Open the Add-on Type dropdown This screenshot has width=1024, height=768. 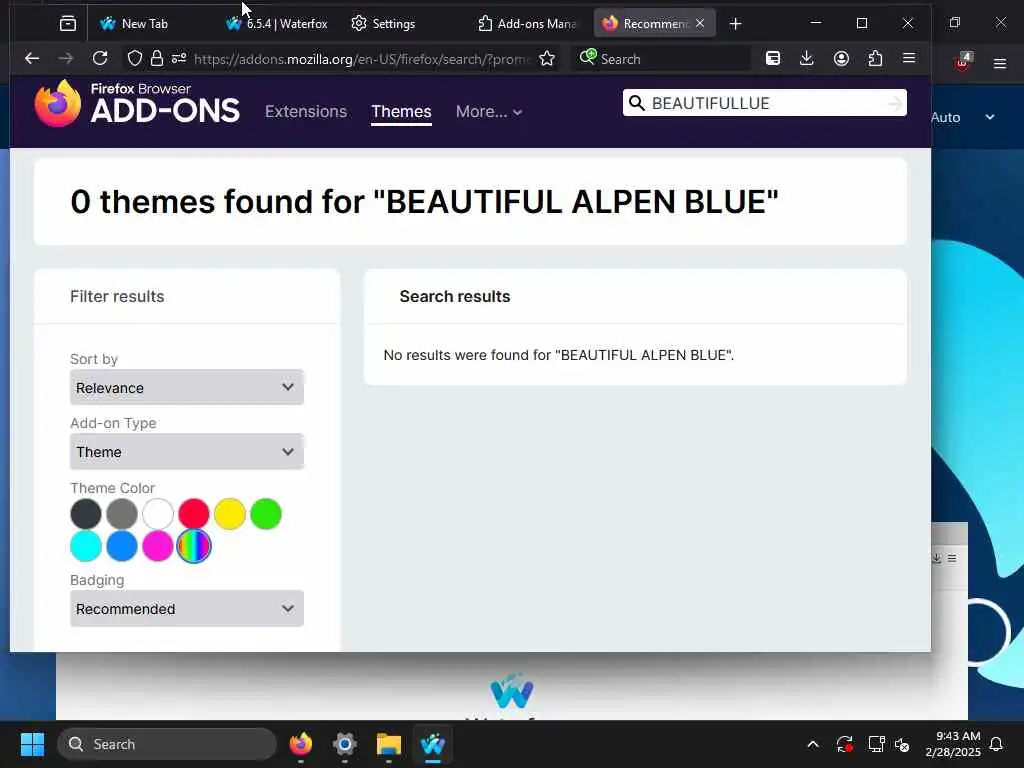point(187,451)
